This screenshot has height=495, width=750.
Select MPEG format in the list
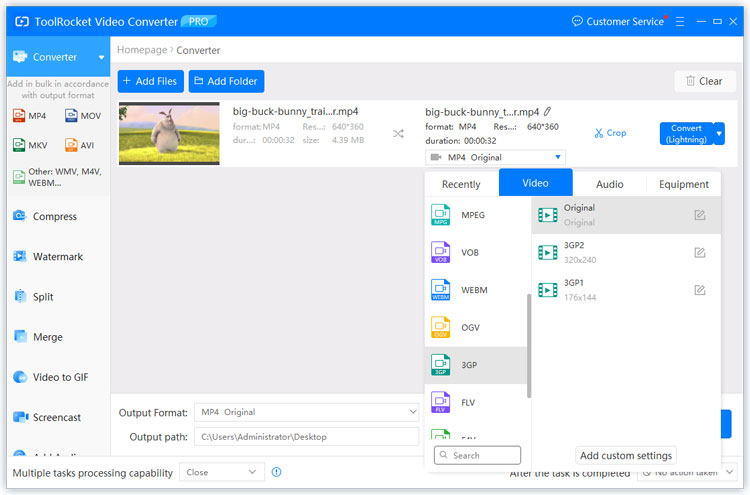475,215
